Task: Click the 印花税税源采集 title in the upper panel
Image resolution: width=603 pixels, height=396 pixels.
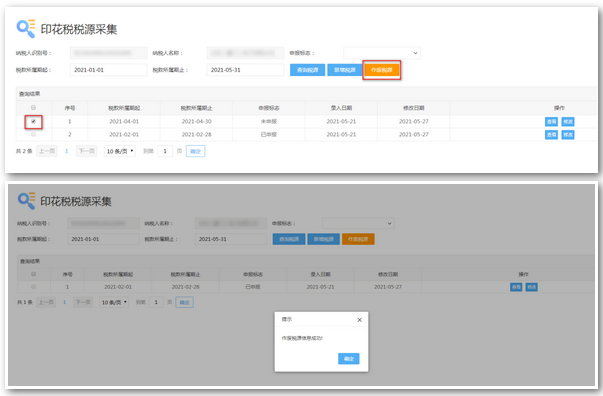Action: tap(79, 29)
